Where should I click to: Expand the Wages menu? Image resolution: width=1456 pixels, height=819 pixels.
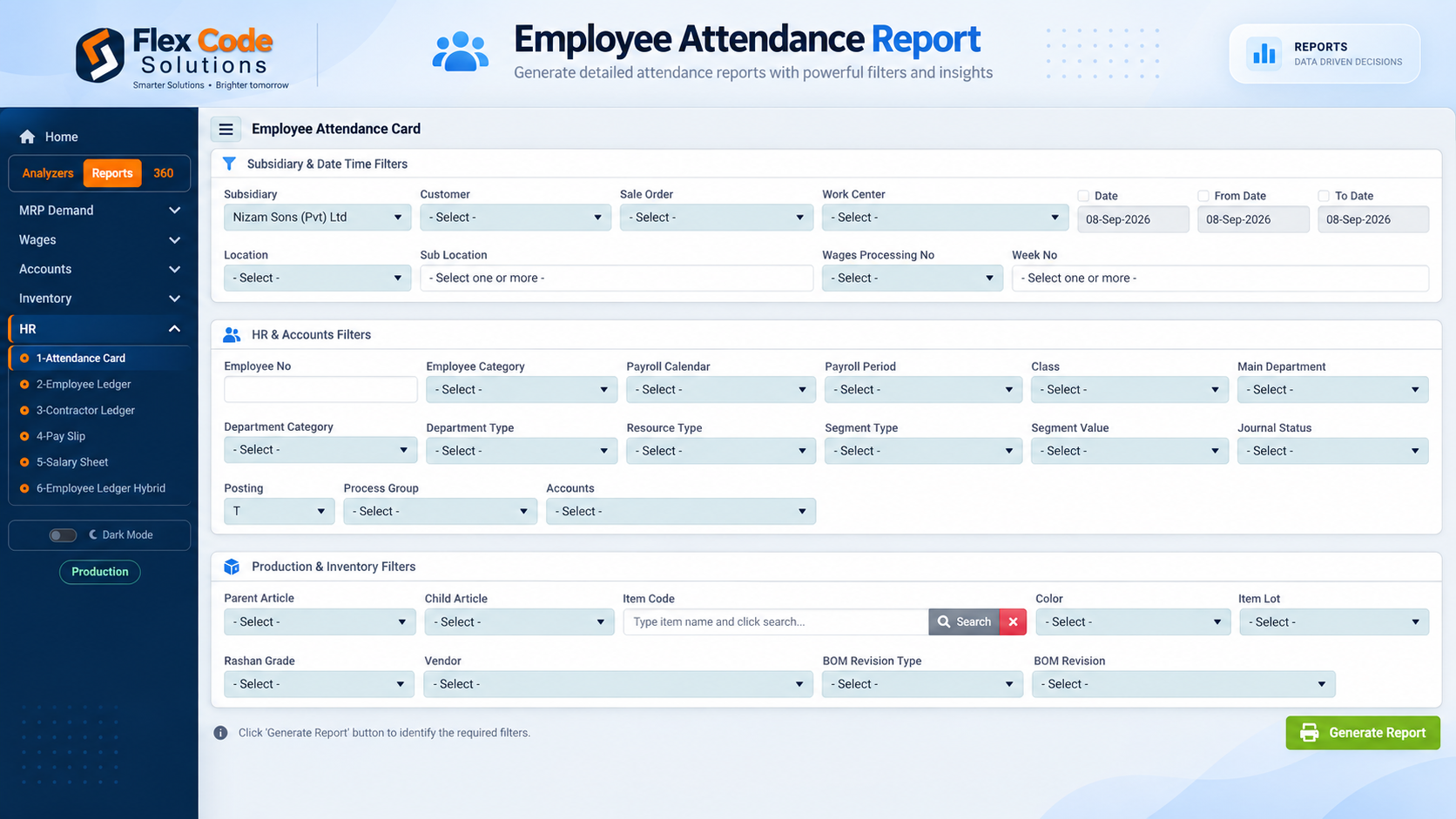(x=98, y=240)
